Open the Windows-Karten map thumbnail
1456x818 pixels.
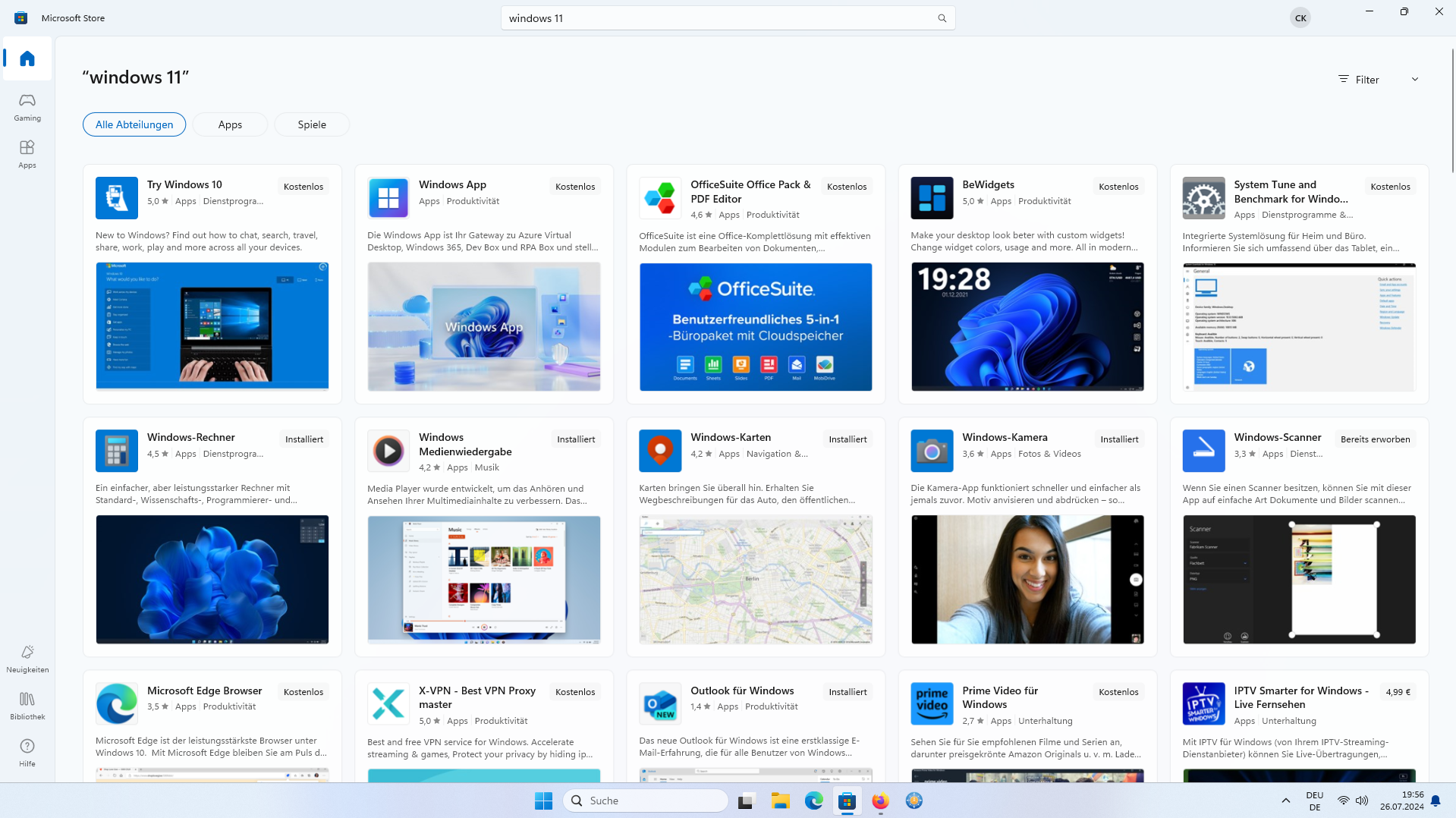[x=756, y=580]
